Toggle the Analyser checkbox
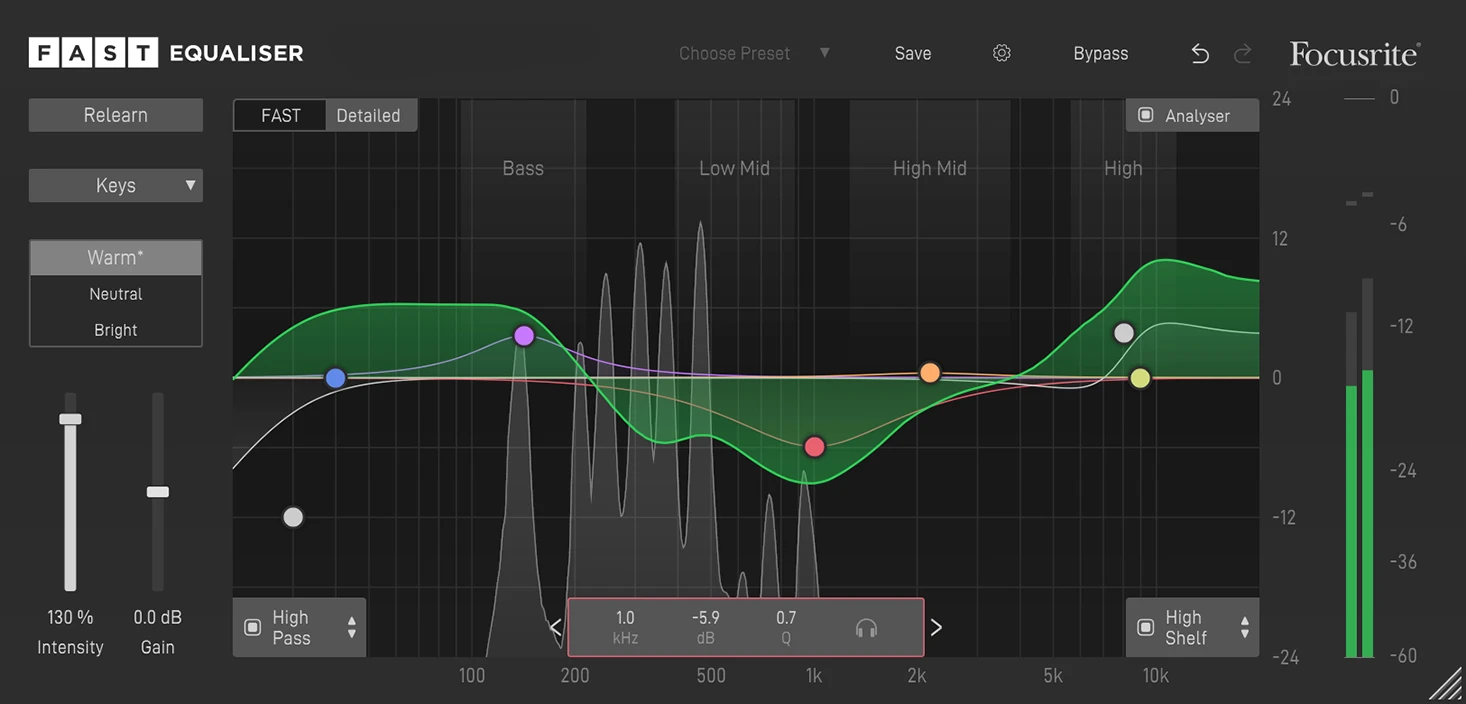1466x704 pixels. coord(1146,115)
